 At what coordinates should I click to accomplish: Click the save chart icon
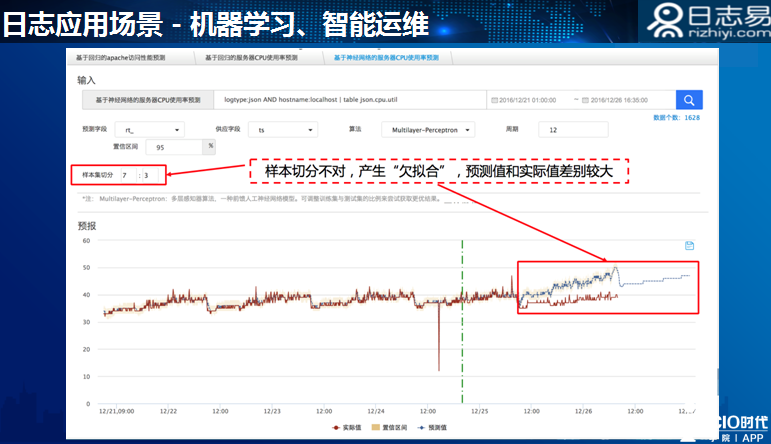tap(689, 245)
